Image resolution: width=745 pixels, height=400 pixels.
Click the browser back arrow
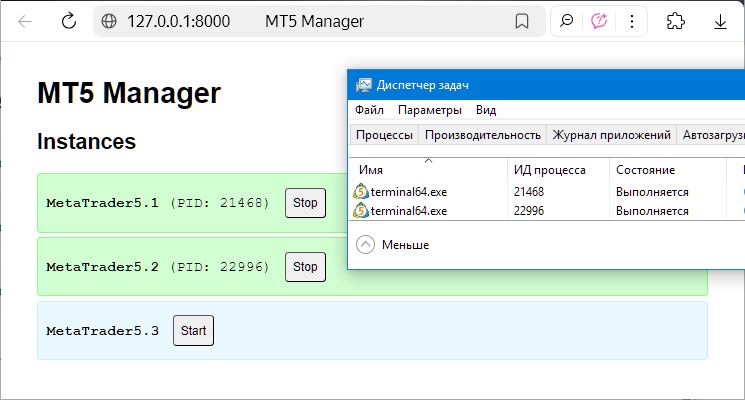click(x=25, y=21)
